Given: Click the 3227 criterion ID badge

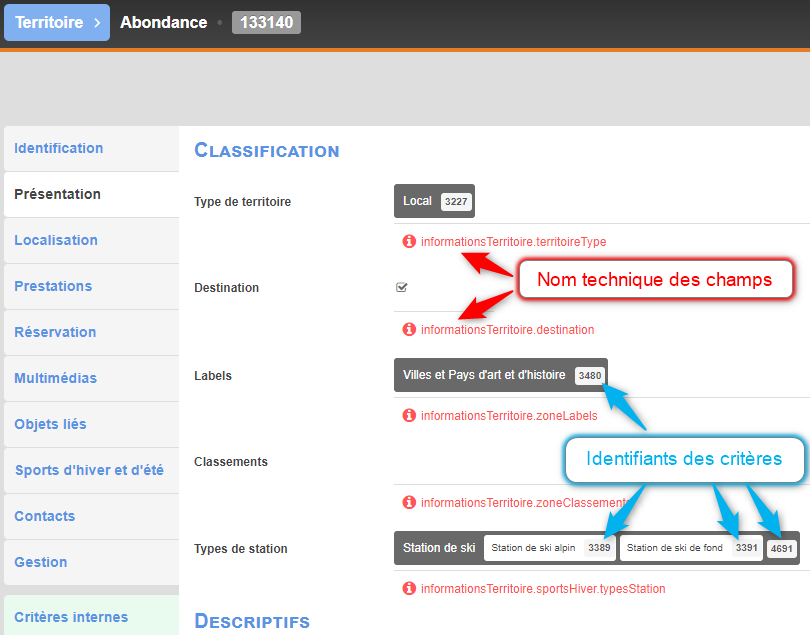Looking at the screenshot, I should (x=456, y=202).
